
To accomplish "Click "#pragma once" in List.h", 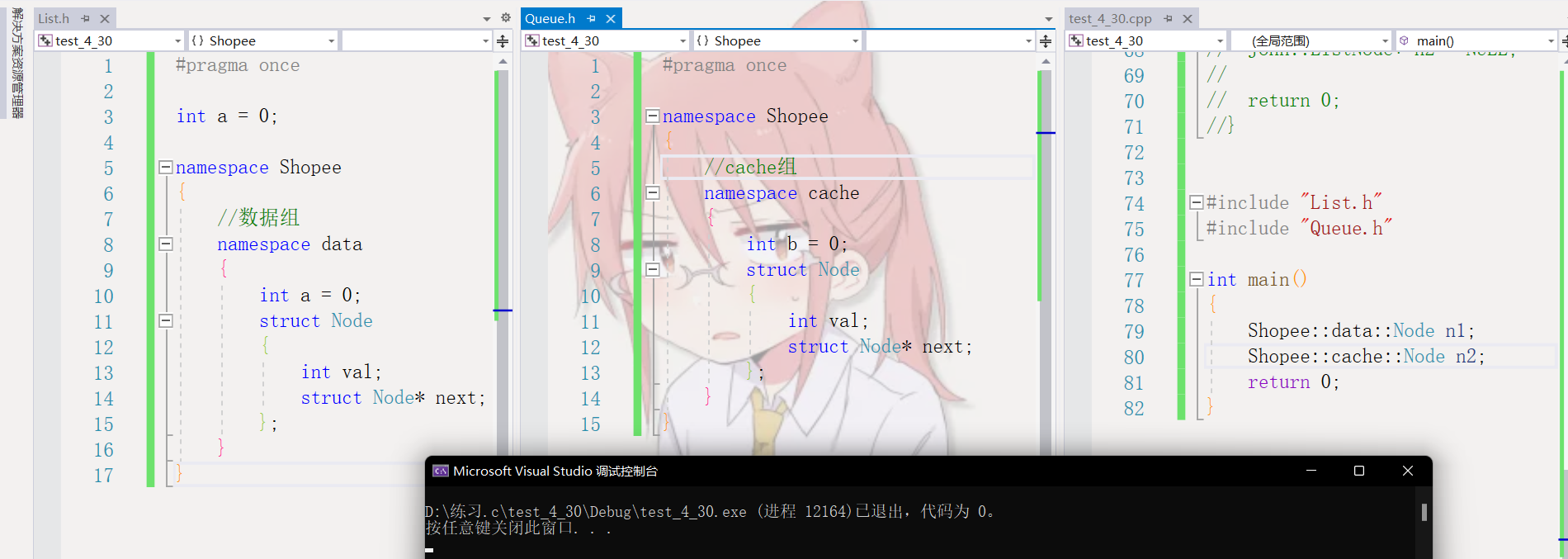I will pos(238,65).
